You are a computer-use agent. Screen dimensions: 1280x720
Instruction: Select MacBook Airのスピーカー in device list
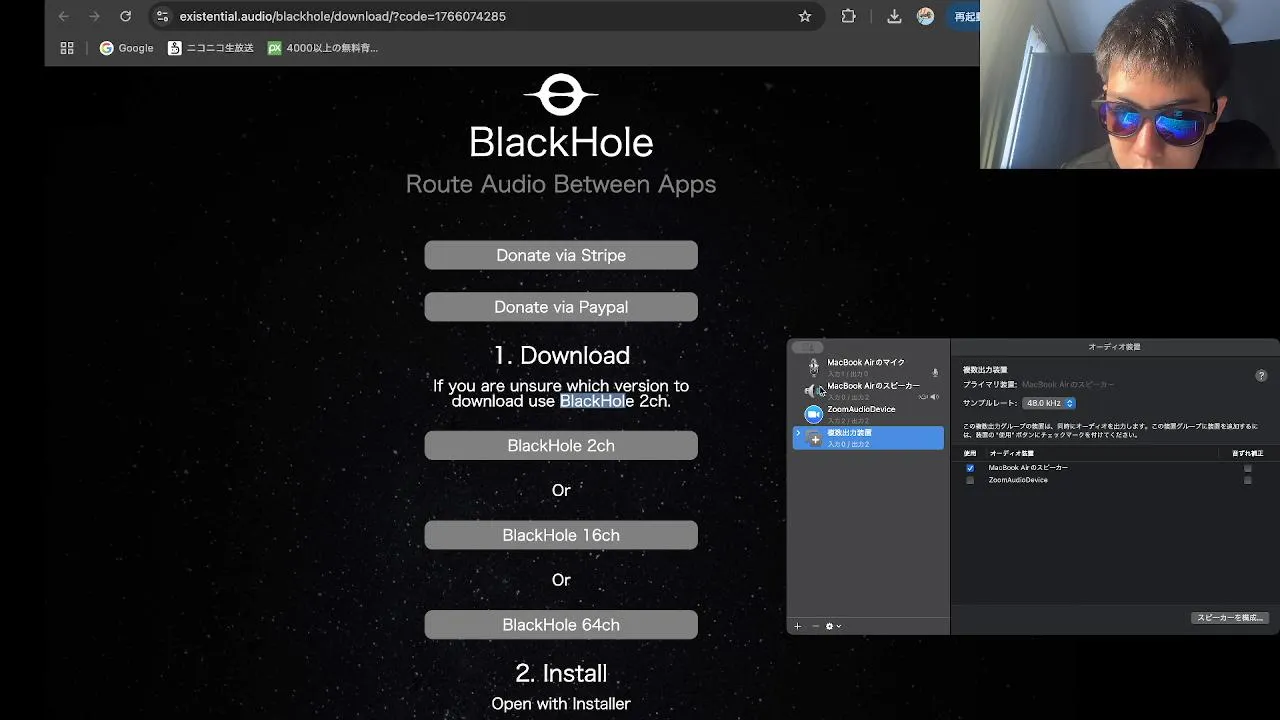point(868,390)
